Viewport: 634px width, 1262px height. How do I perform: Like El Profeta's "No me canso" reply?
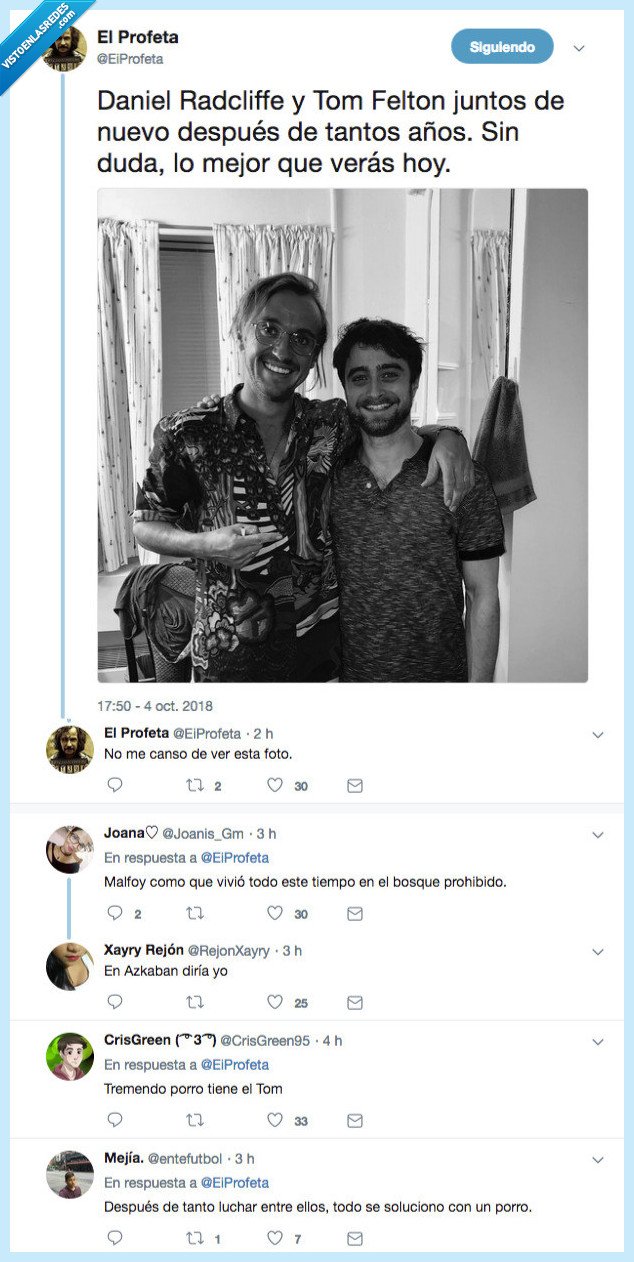pos(273,785)
